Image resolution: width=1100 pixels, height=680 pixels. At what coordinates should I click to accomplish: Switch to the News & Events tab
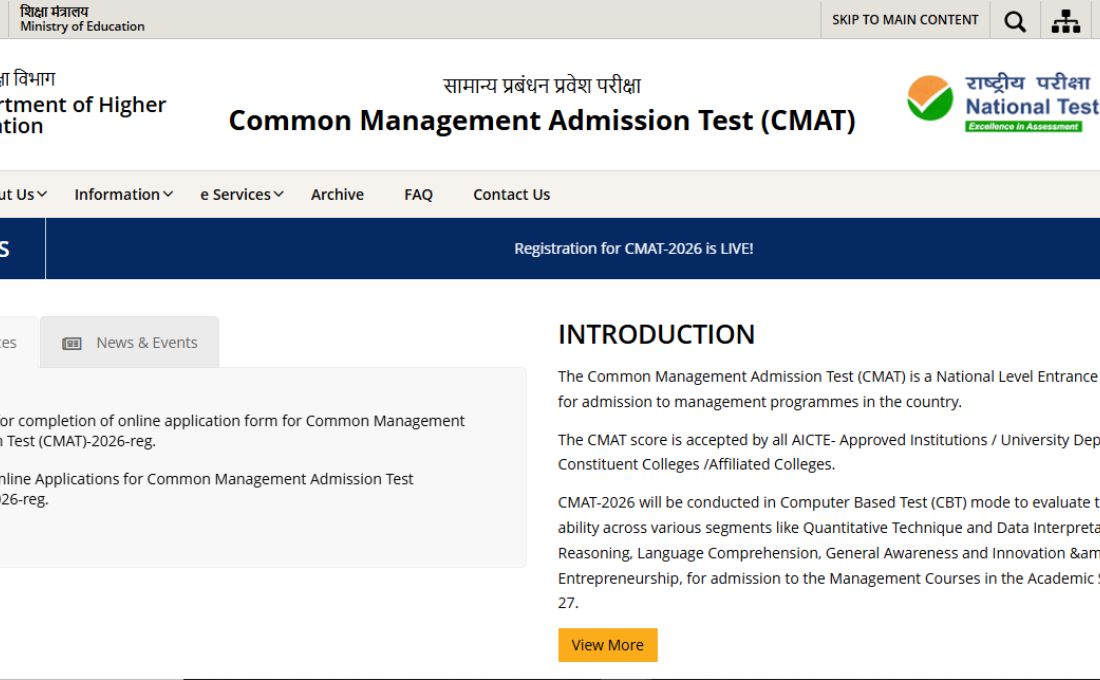click(130, 341)
